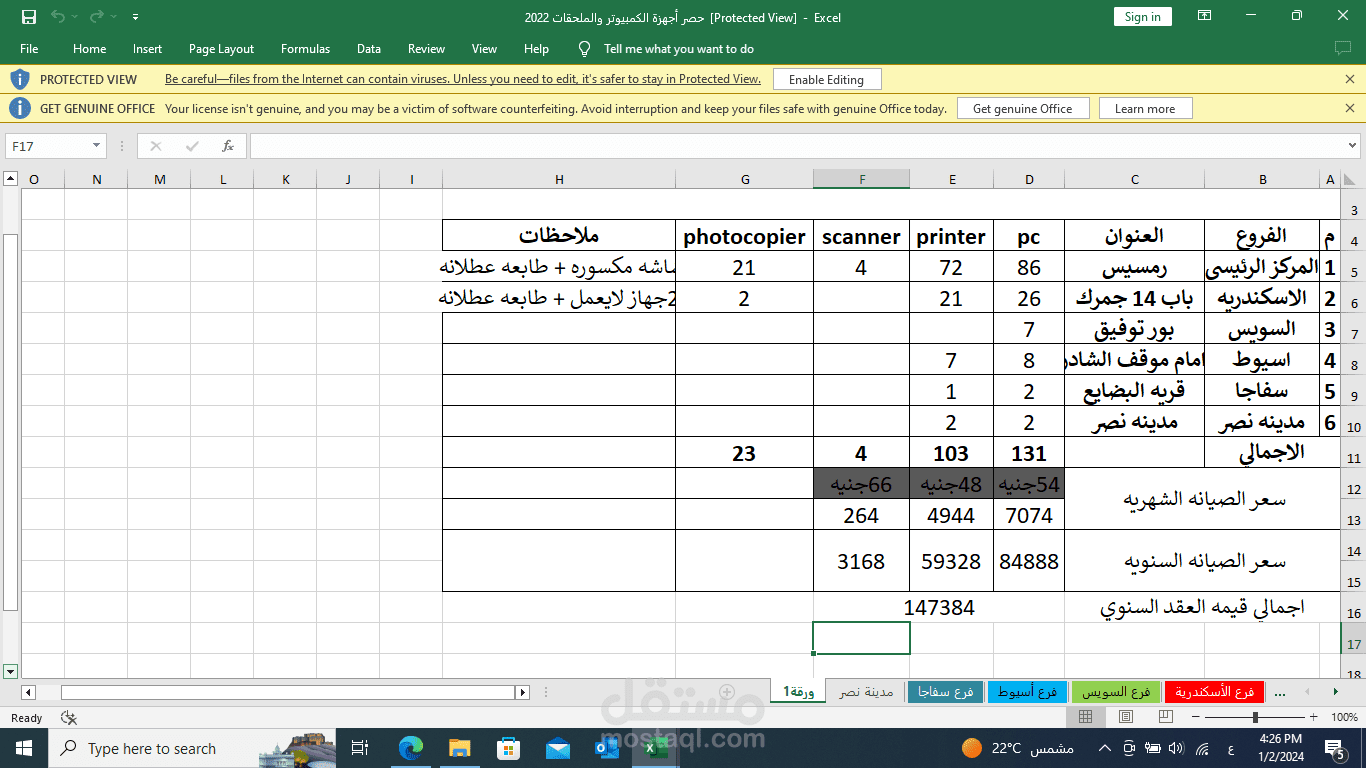Image resolution: width=1366 pixels, height=768 pixels.
Task: Click vertical scrollbar down arrow
Action: [10, 671]
